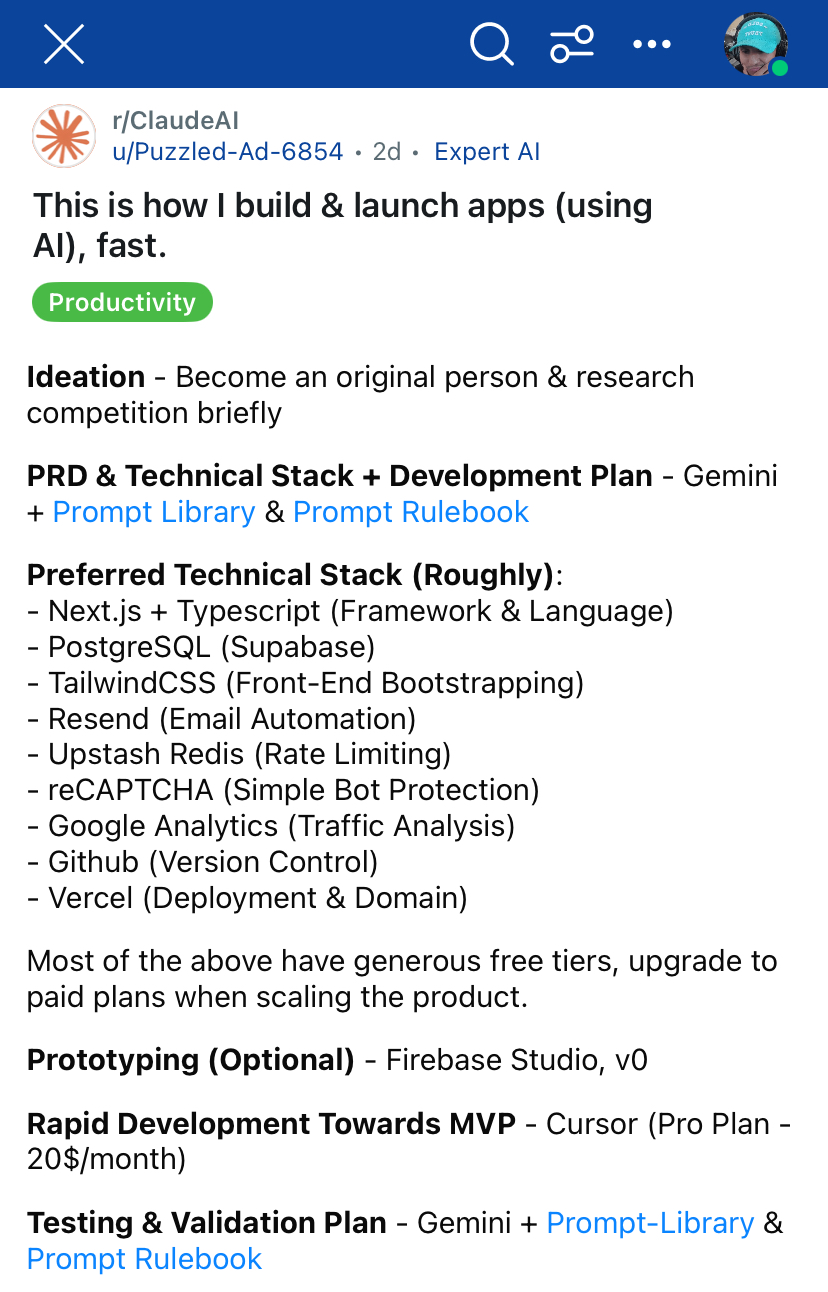Tap the 2d post timestamp

[x=387, y=152]
